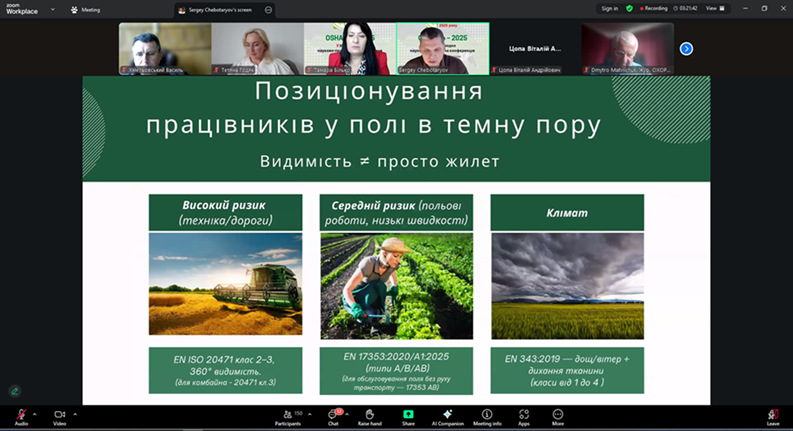Click the 'EN ISO 20471' text box

click(226, 370)
